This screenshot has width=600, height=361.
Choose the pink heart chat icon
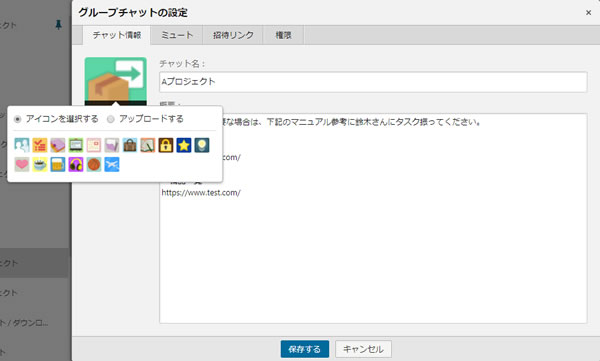[22, 164]
